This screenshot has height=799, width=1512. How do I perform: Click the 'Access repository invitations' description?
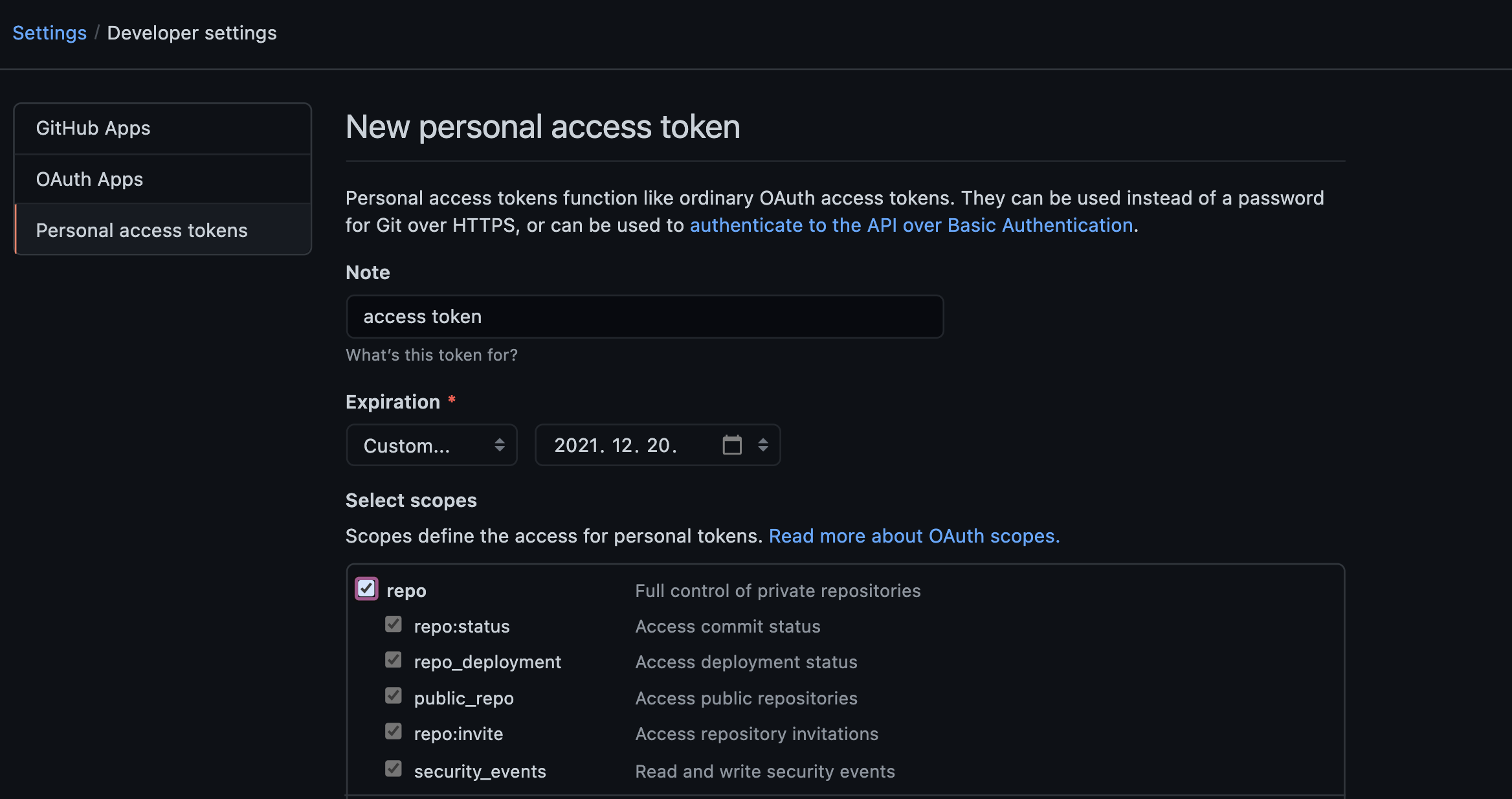757,734
